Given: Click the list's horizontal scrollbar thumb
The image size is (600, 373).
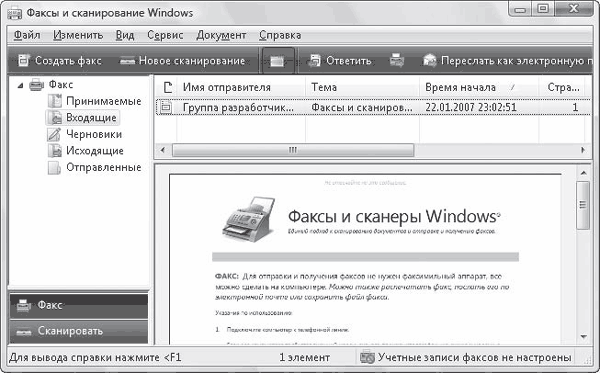Looking at the screenshot, I should point(293,150).
